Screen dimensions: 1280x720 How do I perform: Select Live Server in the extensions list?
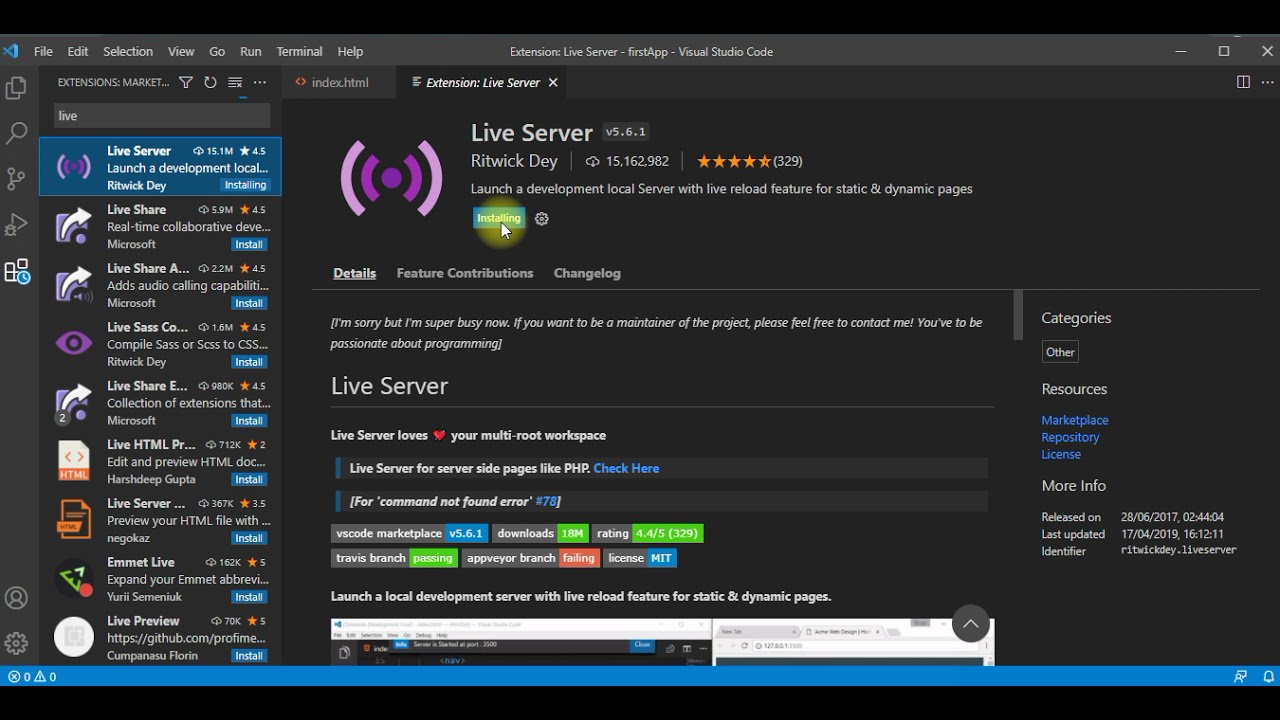coord(160,167)
